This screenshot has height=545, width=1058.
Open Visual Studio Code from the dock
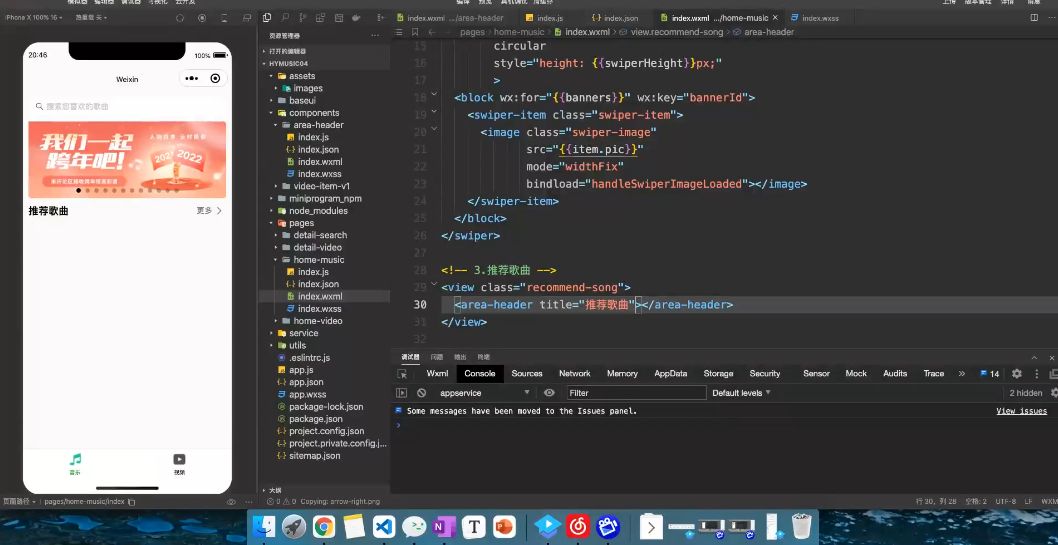(384, 526)
